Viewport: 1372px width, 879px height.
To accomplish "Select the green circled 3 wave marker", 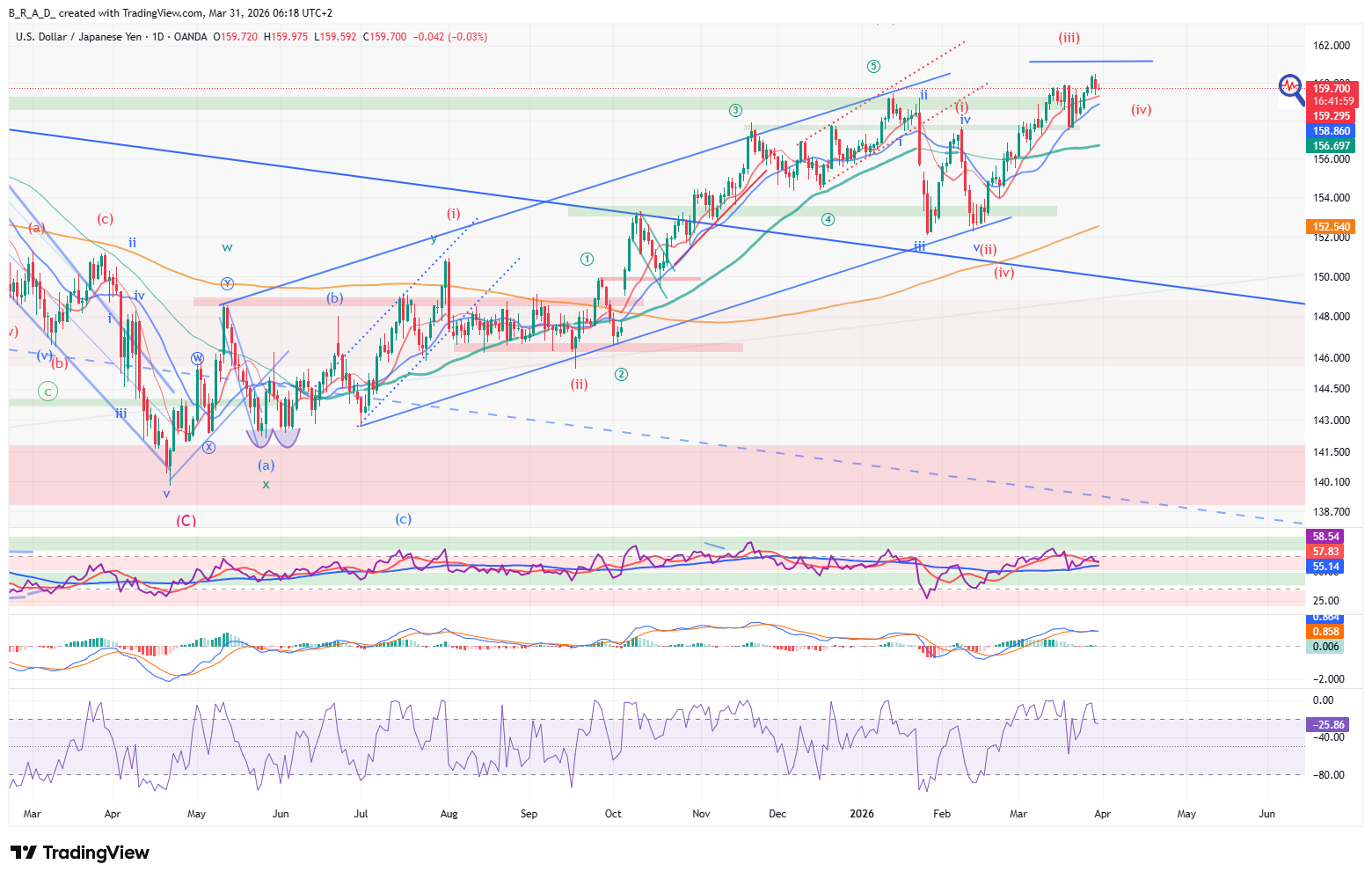I will [x=735, y=110].
